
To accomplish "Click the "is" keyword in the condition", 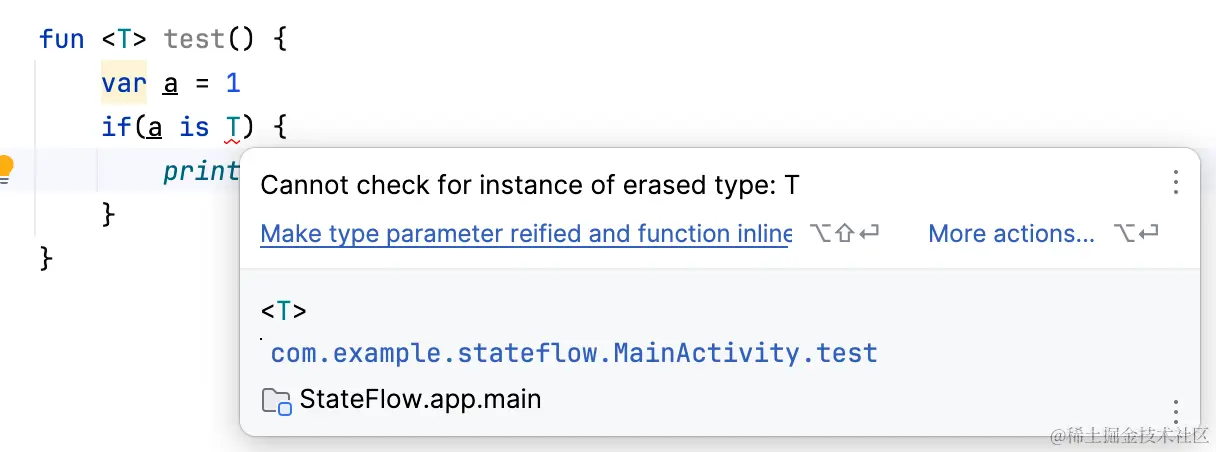I will [194, 127].
